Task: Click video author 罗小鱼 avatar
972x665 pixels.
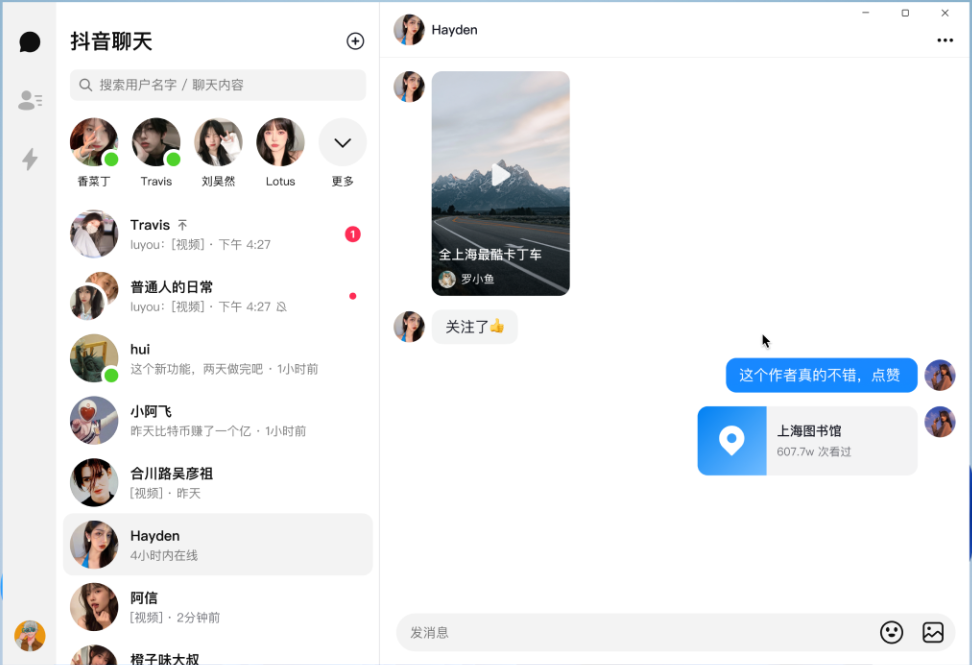Action: [x=447, y=280]
